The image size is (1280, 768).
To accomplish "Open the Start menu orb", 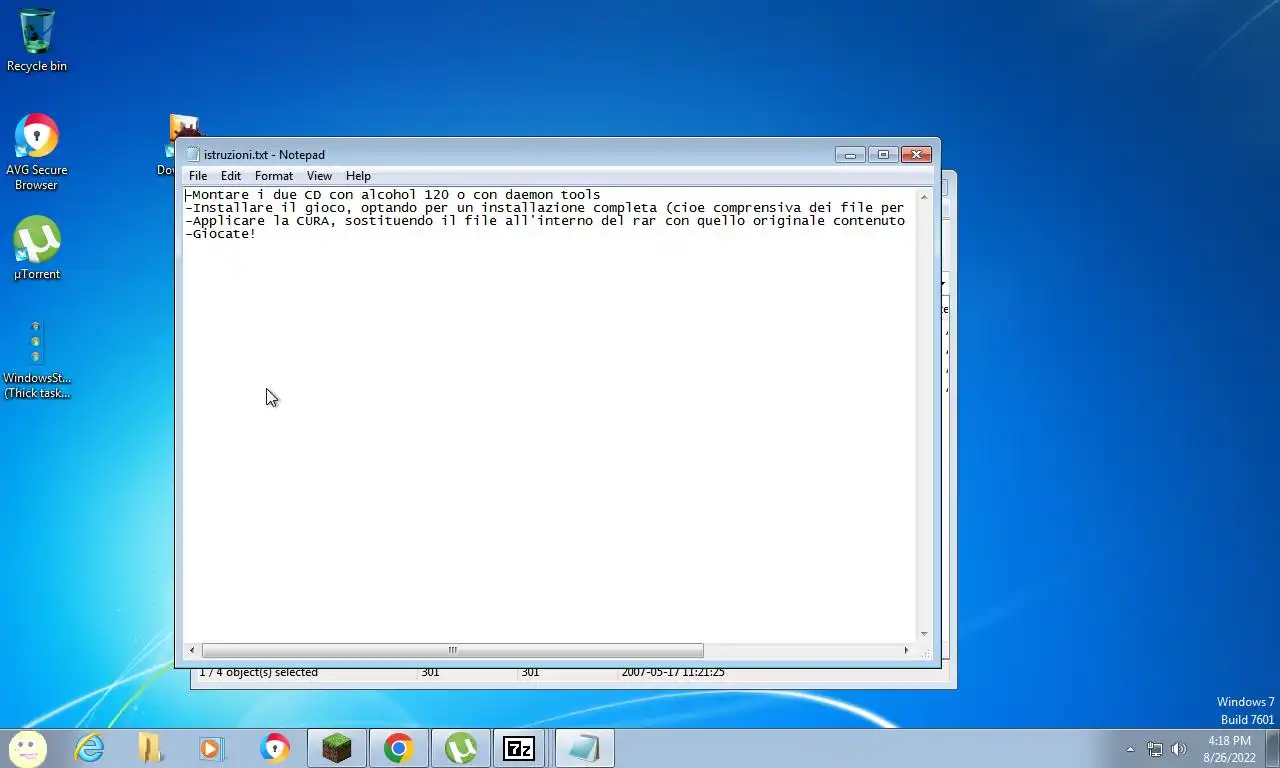I will 28,748.
